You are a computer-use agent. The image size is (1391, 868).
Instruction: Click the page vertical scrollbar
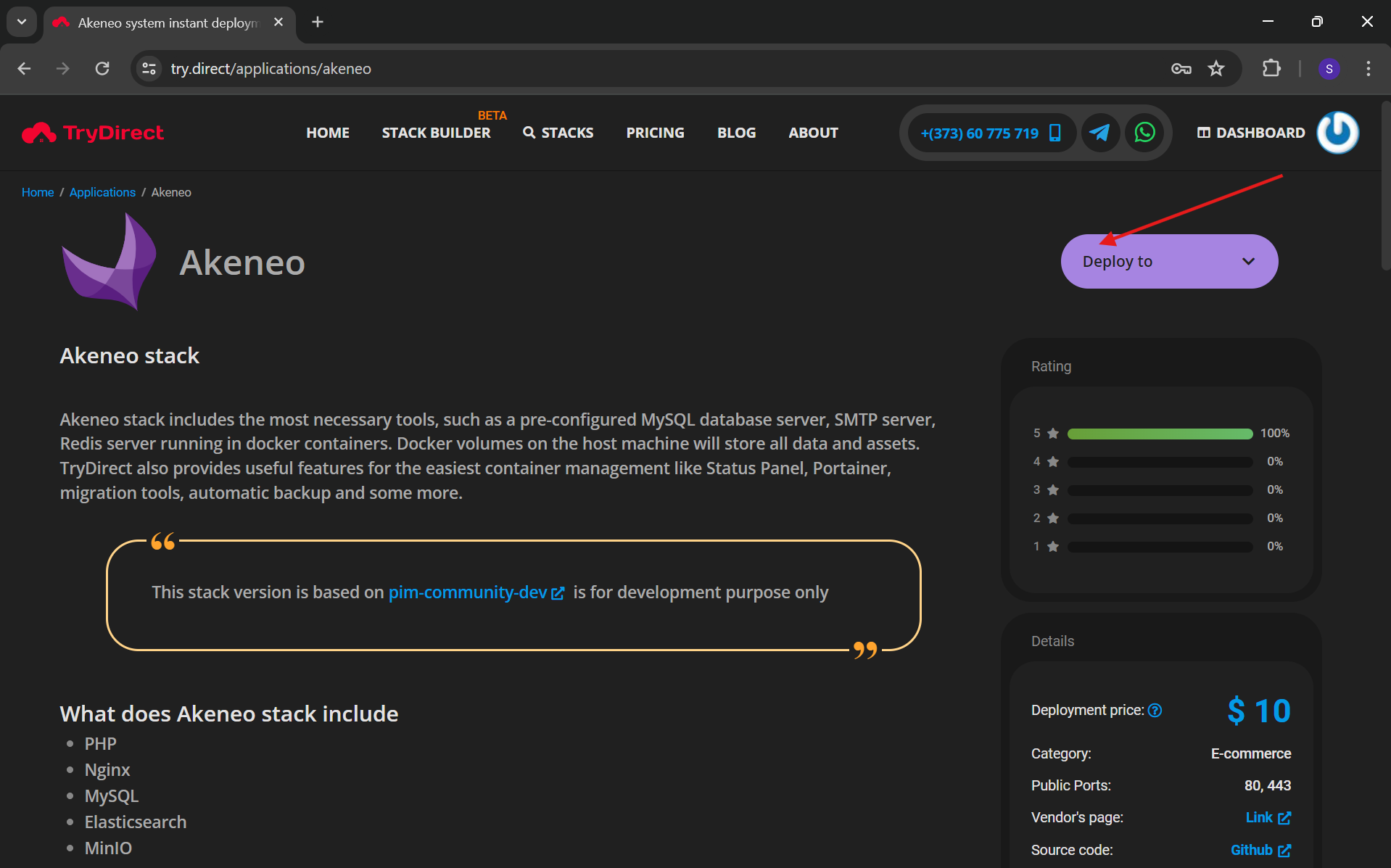coord(1385,187)
